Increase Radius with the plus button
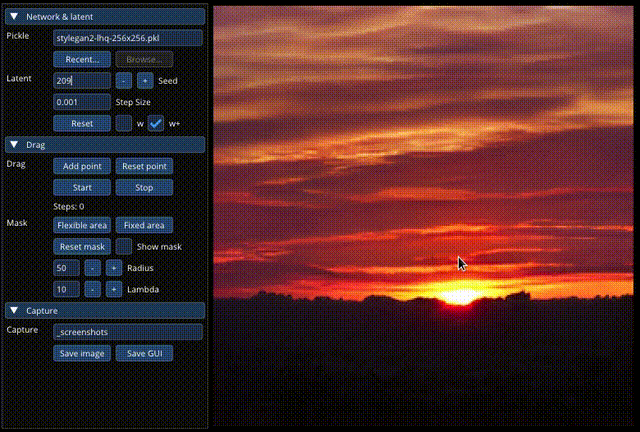Image resolution: width=640 pixels, height=432 pixels. pyautogui.click(x=114, y=268)
